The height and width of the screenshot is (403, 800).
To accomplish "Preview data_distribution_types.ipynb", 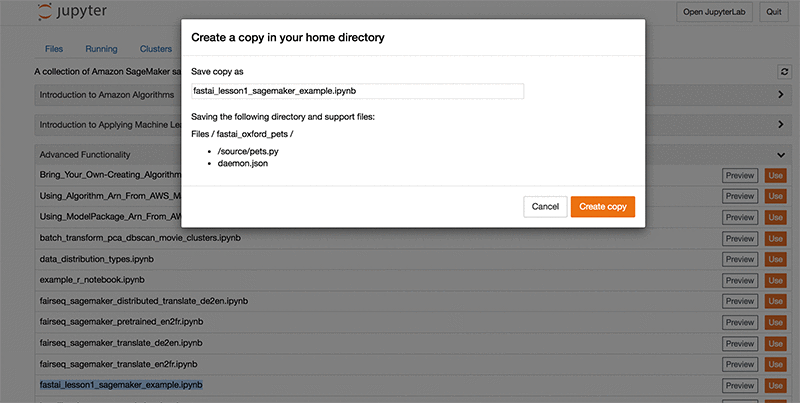I will [740, 260].
